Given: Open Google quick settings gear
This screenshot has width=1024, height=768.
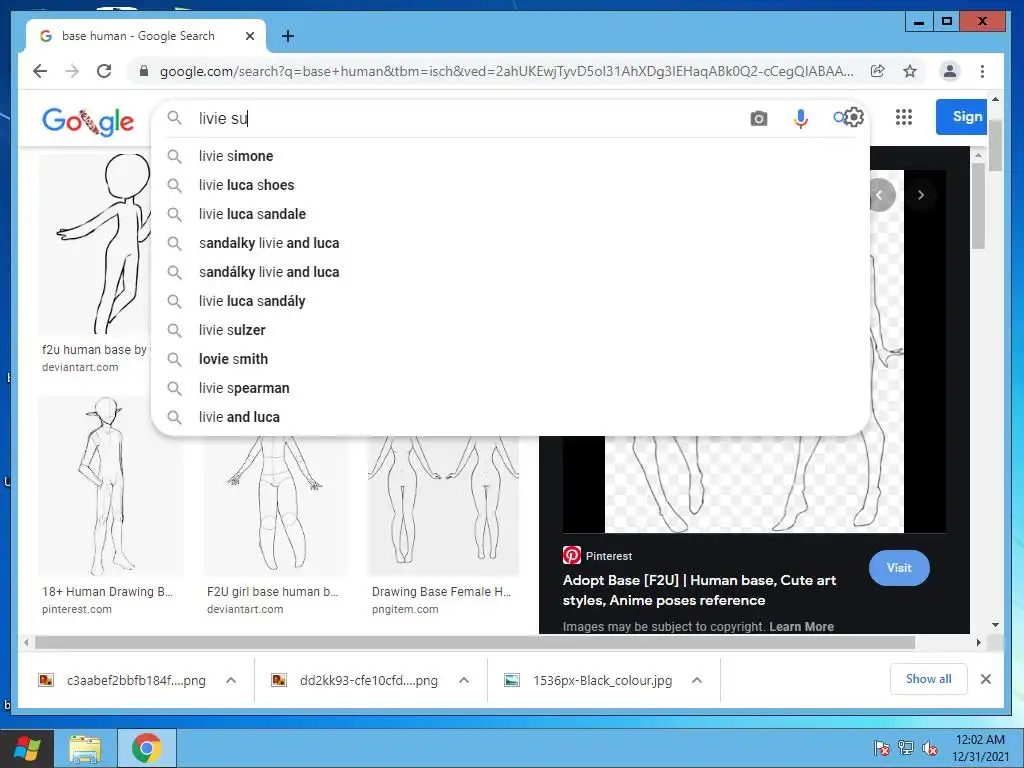Looking at the screenshot, I should coord(854,118).
